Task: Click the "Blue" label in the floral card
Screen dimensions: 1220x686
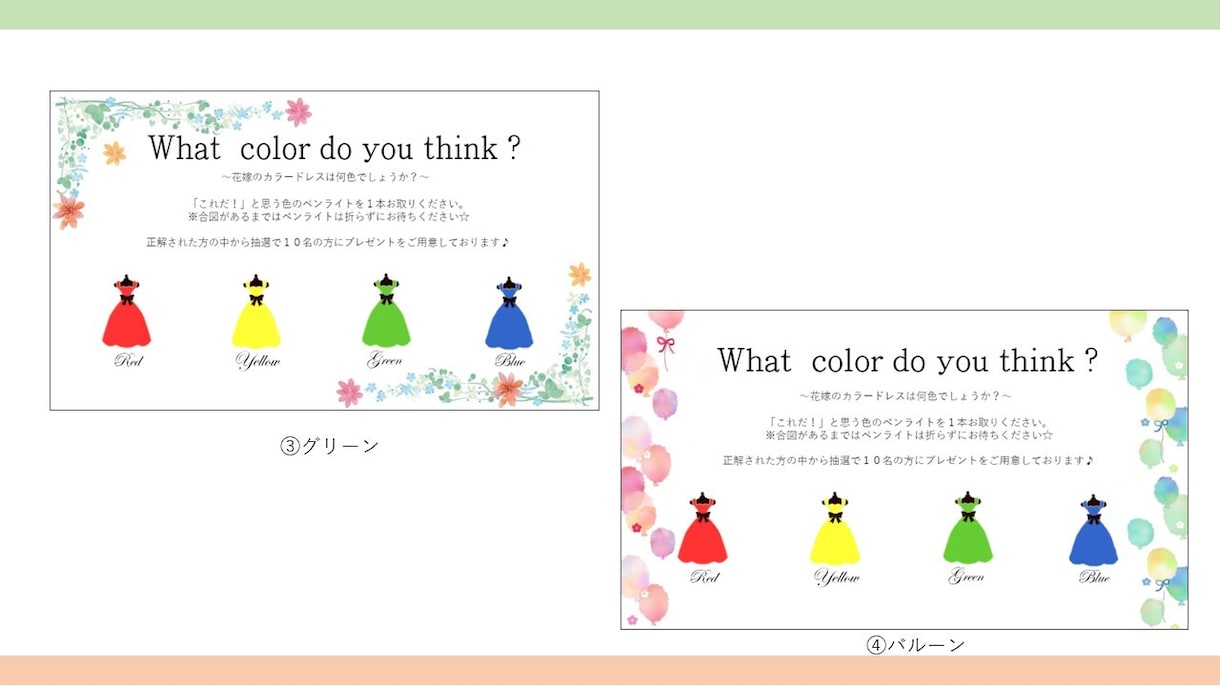Action: [510, 360]
